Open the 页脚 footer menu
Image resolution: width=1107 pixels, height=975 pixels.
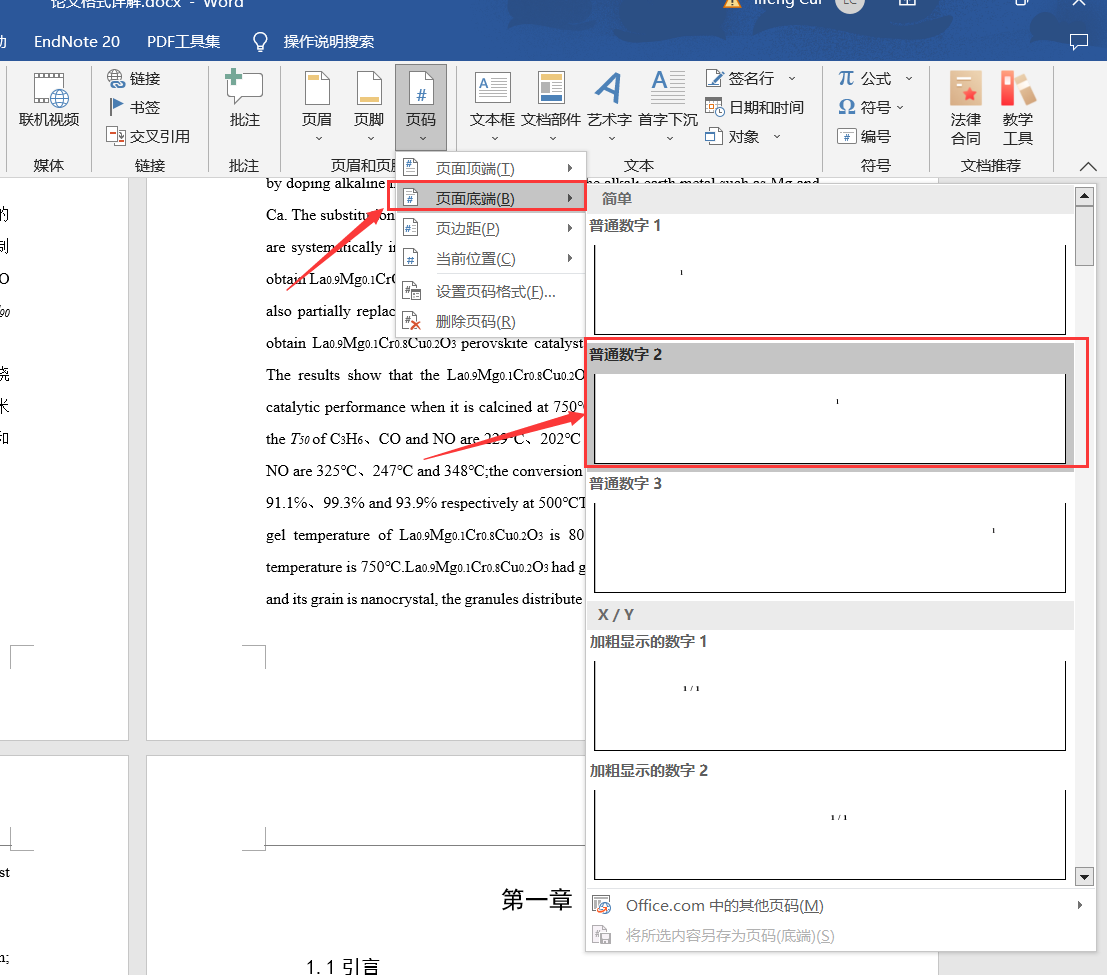[369, 106]
